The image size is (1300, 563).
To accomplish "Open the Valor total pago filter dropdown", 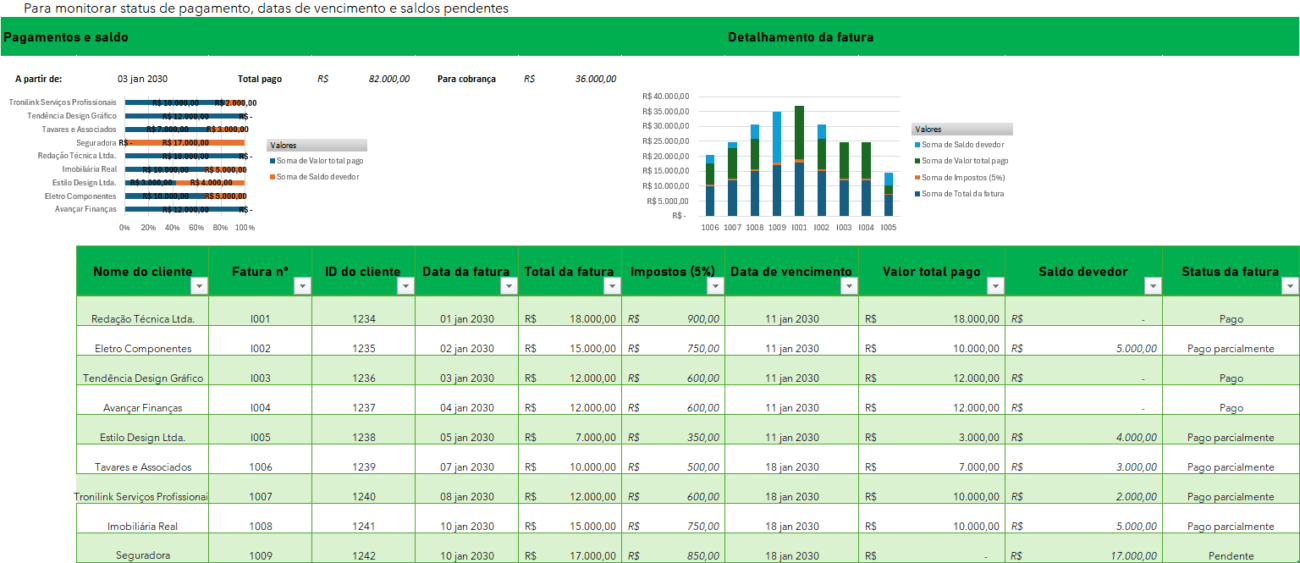I will 995,286.
